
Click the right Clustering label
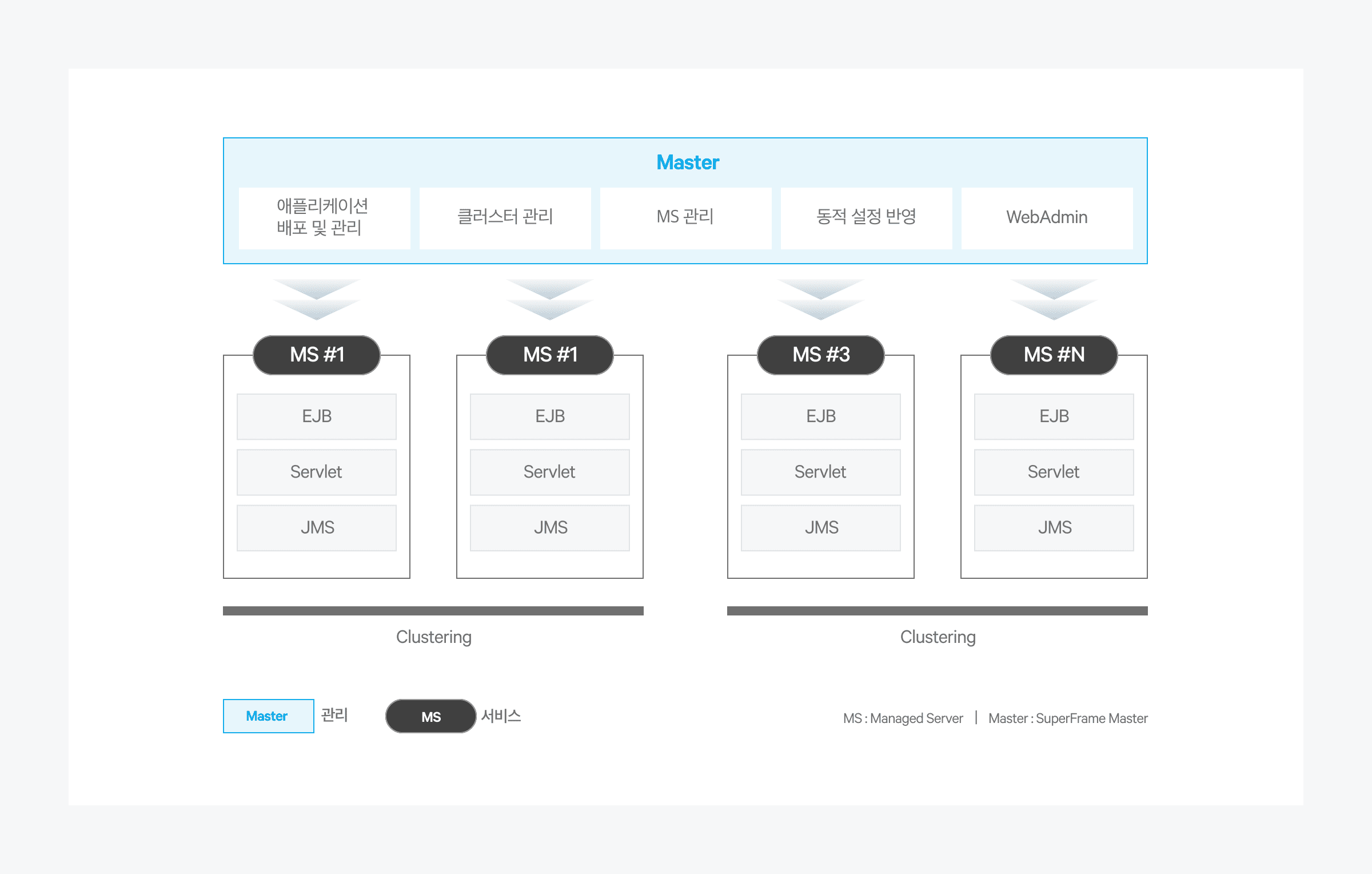point(938,637)
